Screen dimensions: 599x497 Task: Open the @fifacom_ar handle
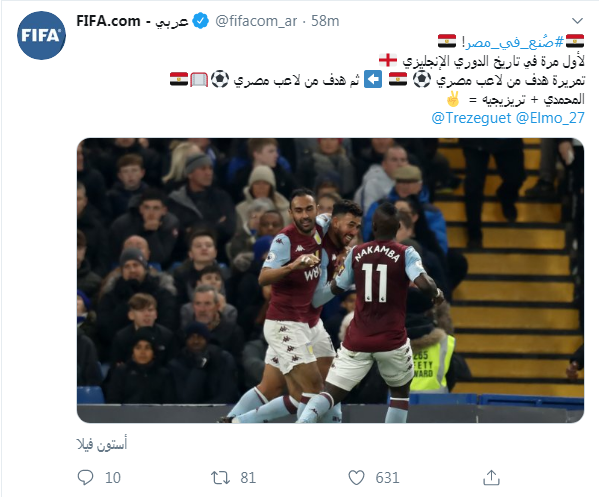(256, 21)
